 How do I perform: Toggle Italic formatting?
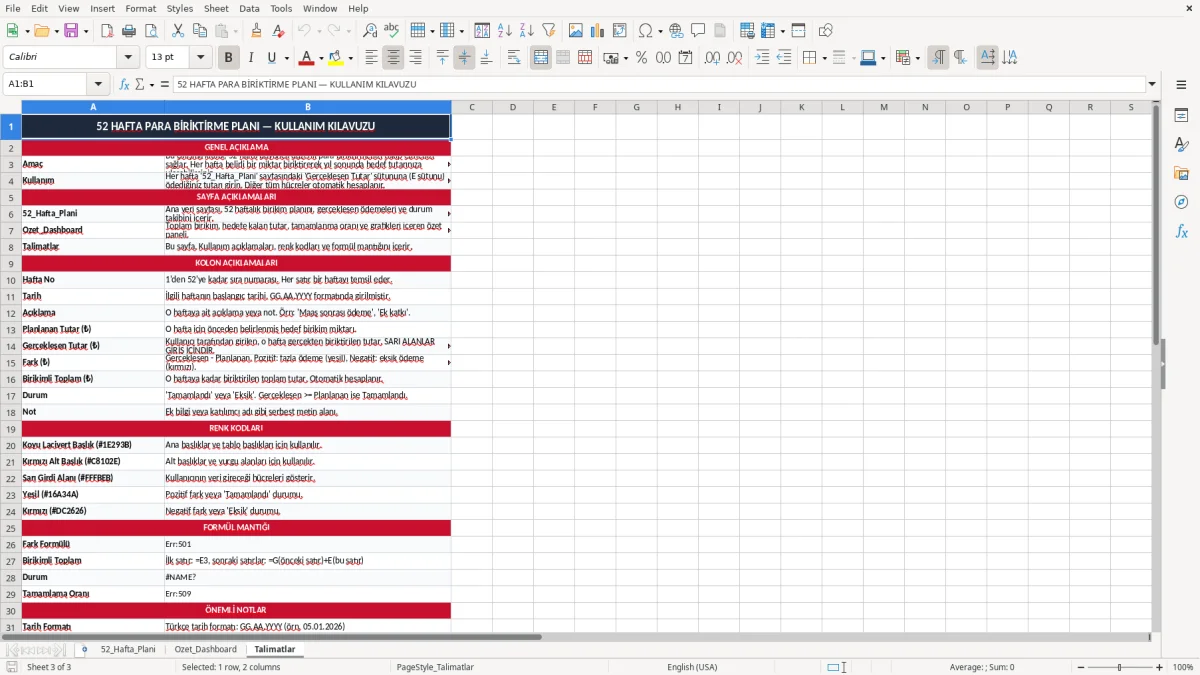250,58
